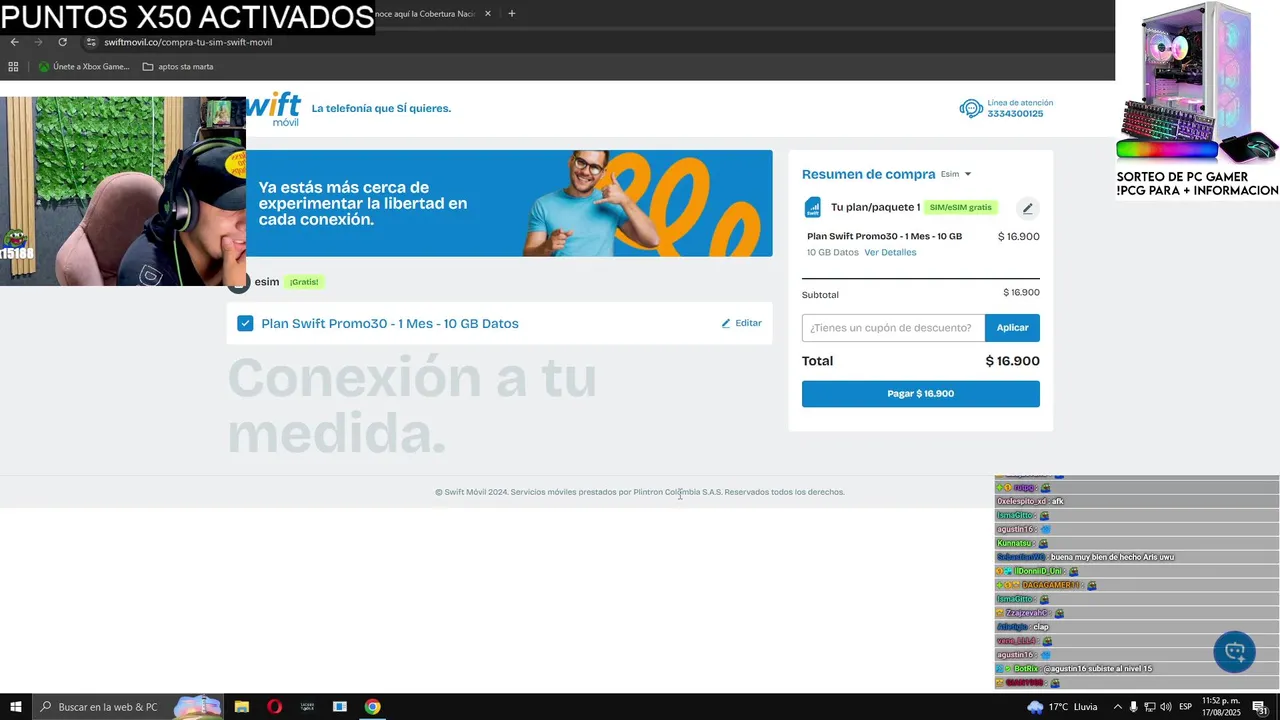Reload the current browser page

[x=62, y=42]
